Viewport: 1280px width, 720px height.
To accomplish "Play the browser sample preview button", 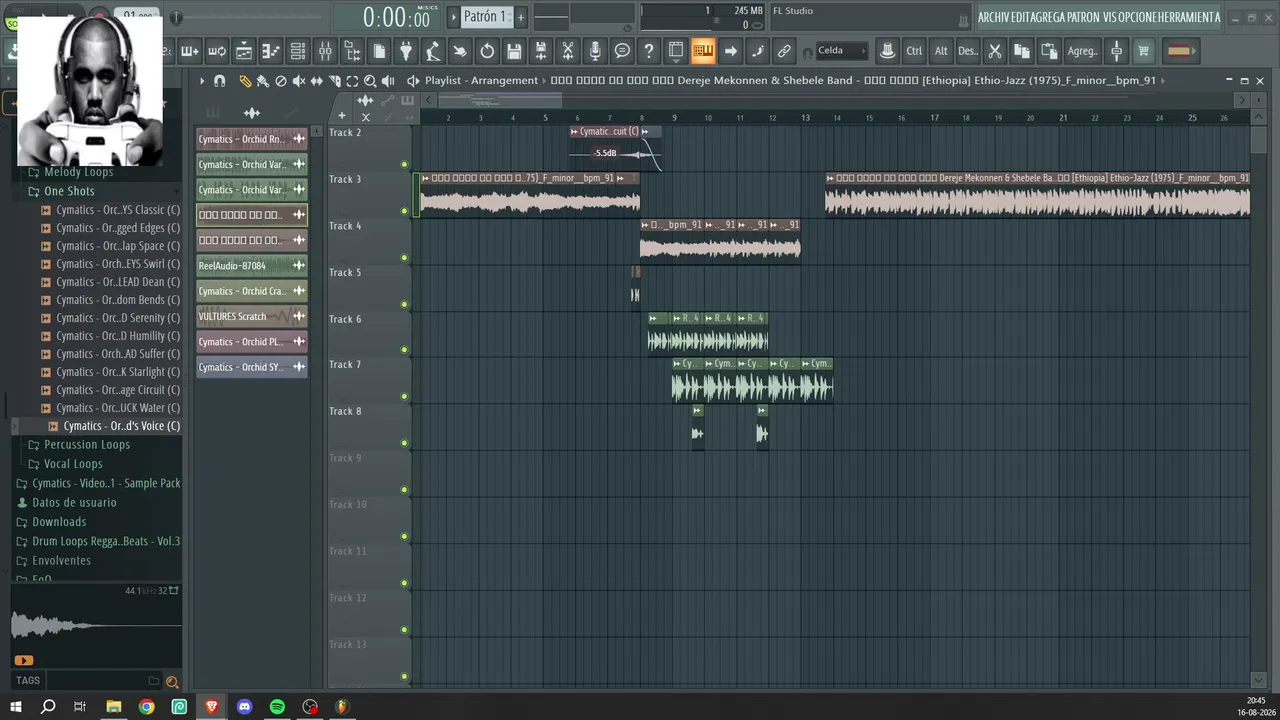I will click(x=23, y=660).
